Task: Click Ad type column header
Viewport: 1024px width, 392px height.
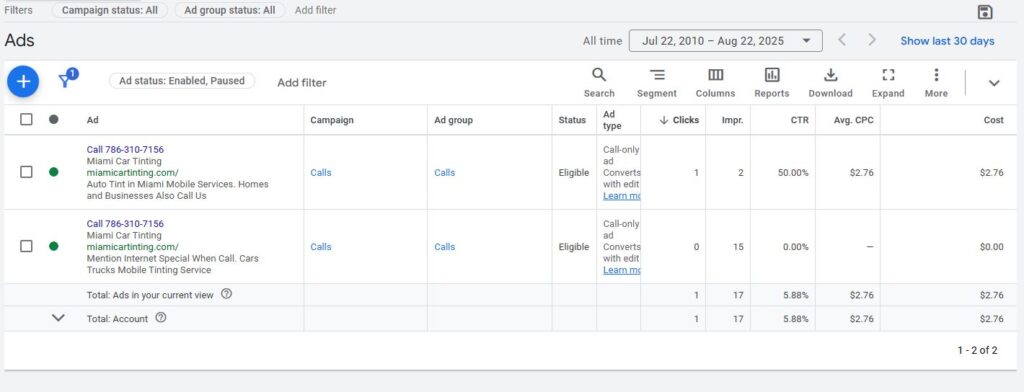Action: pos(613,120)
